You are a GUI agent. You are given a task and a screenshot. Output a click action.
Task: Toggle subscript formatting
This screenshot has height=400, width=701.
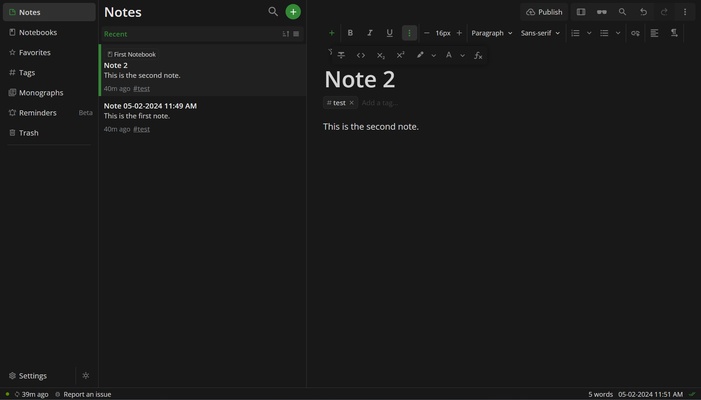(x=380, y=55)
